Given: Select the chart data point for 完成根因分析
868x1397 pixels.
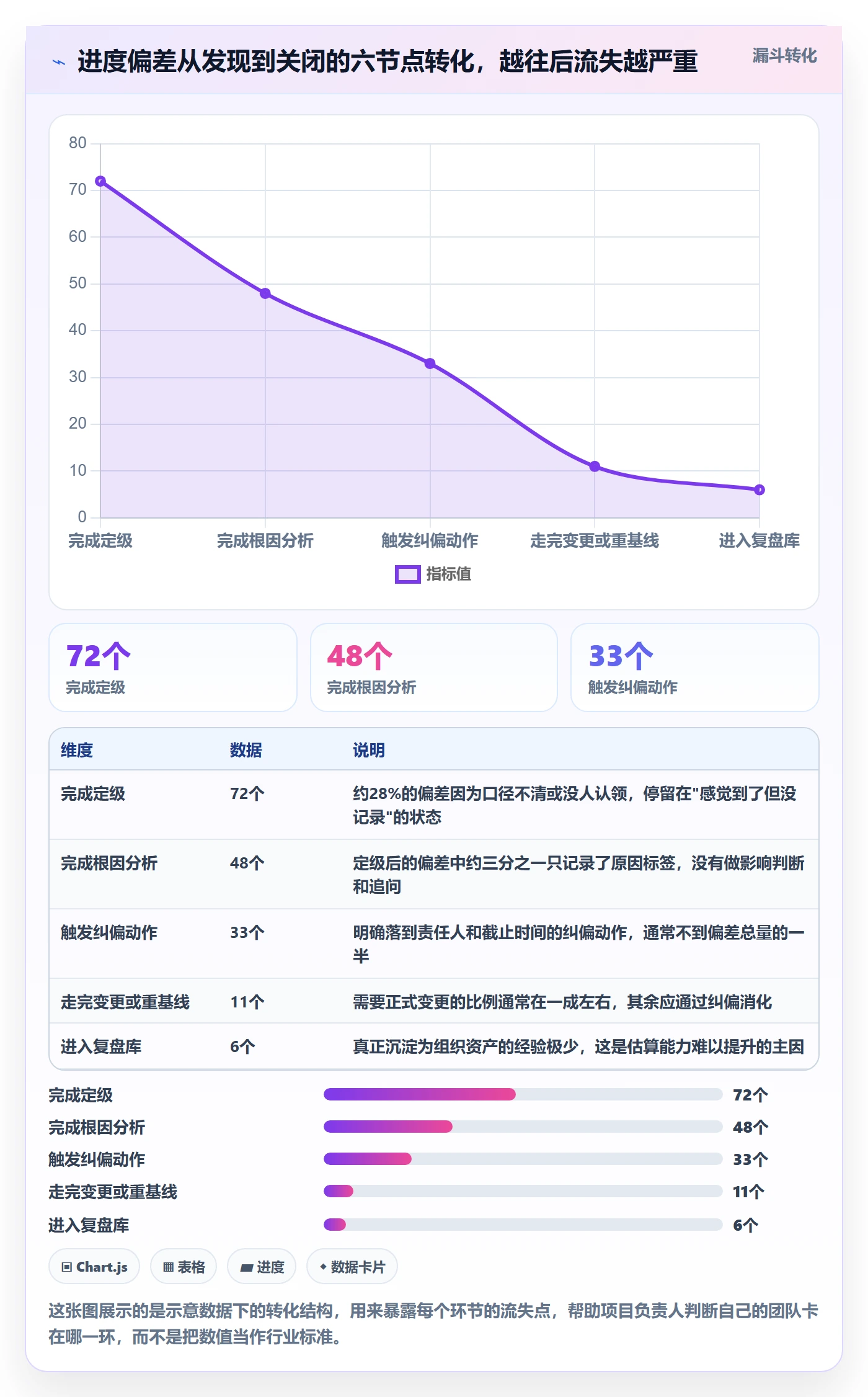Looking at the screenshot, I should click(x=265, y=293).
